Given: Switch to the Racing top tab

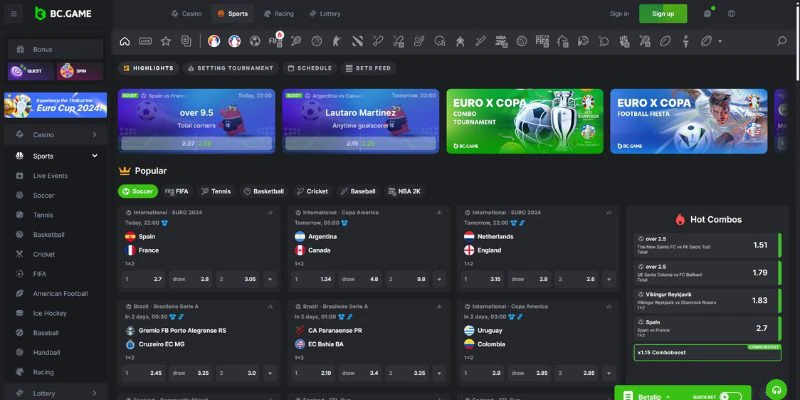Looking at the screenshot, I should pos(279,14).
